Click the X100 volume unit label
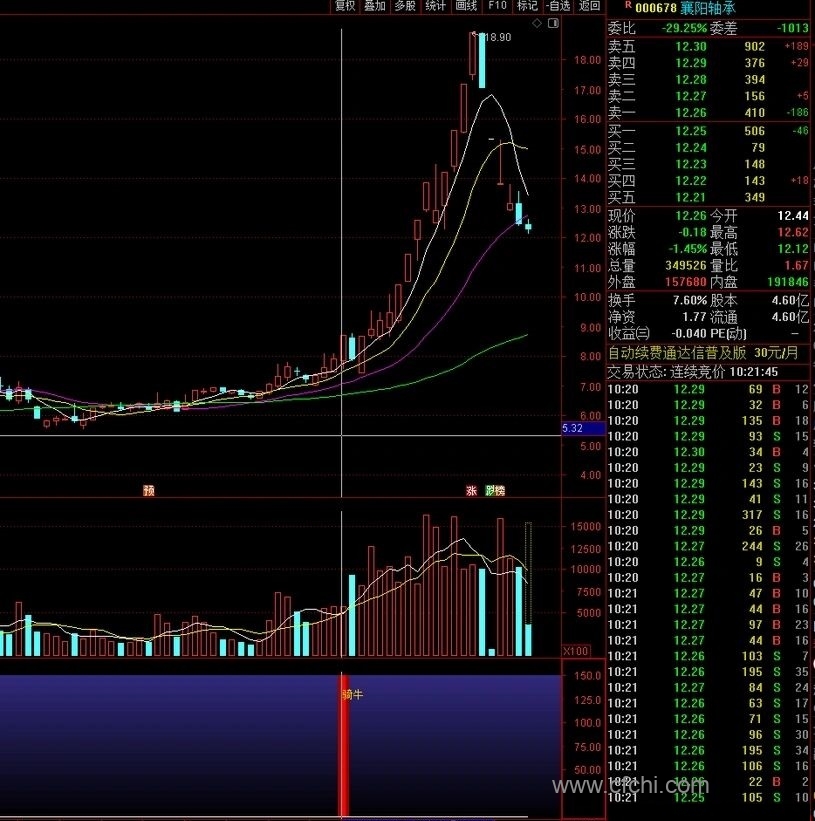Image resolution: width=815 pixels, height=821 pixels. pyautogui.click(x=576, y=651)
